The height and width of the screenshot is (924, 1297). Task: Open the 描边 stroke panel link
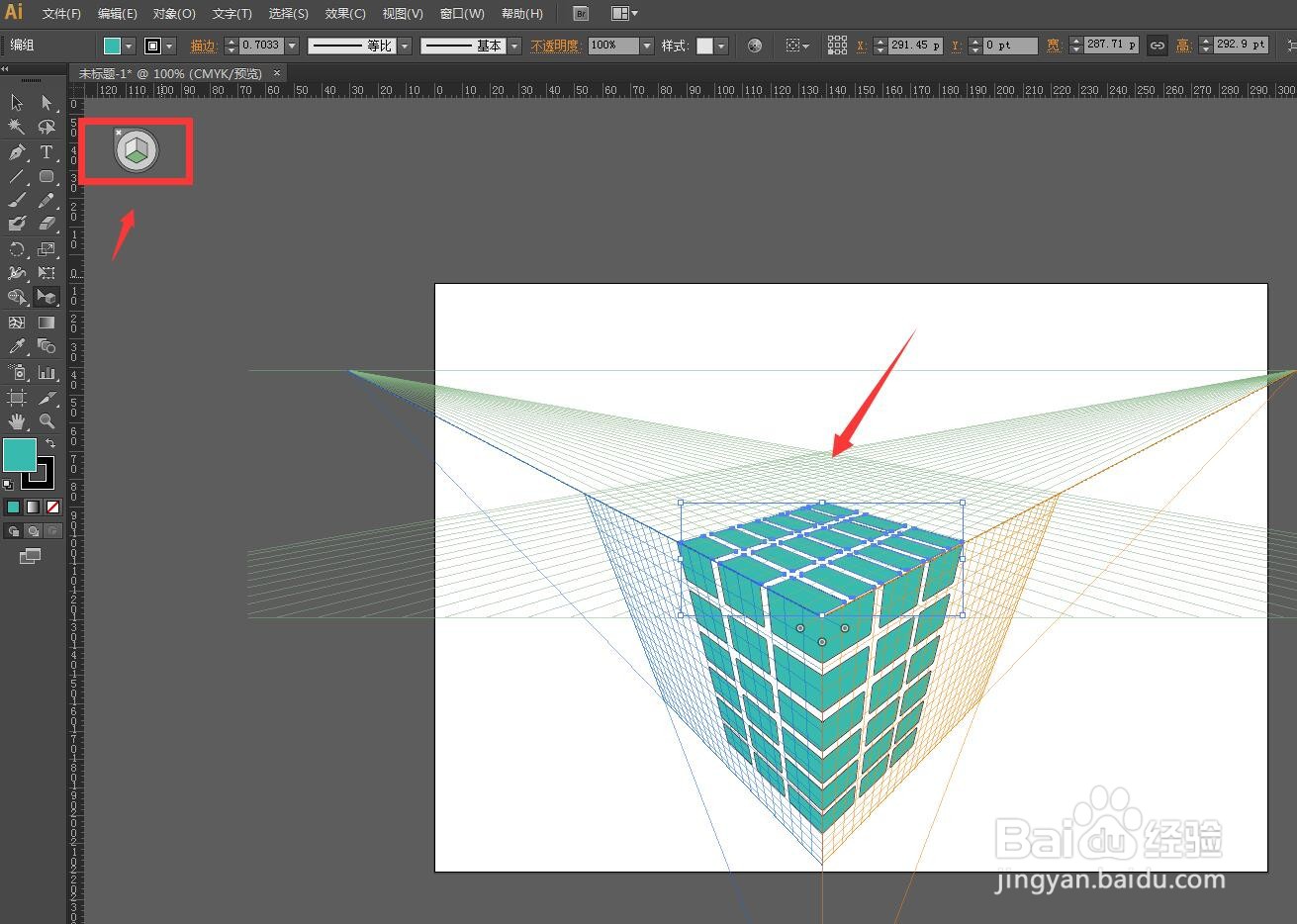203,46
